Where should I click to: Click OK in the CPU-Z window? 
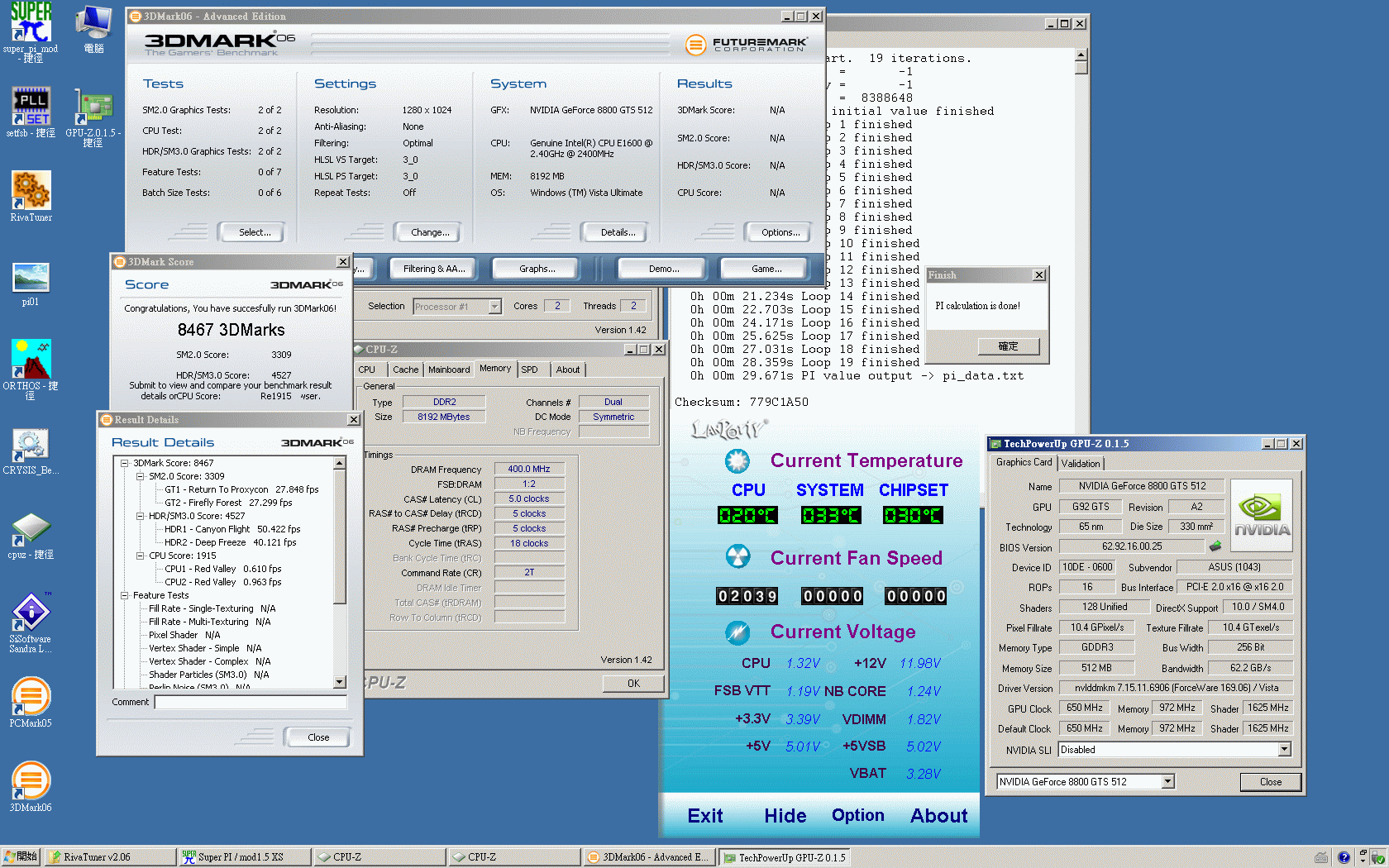[x=633, y=684]
